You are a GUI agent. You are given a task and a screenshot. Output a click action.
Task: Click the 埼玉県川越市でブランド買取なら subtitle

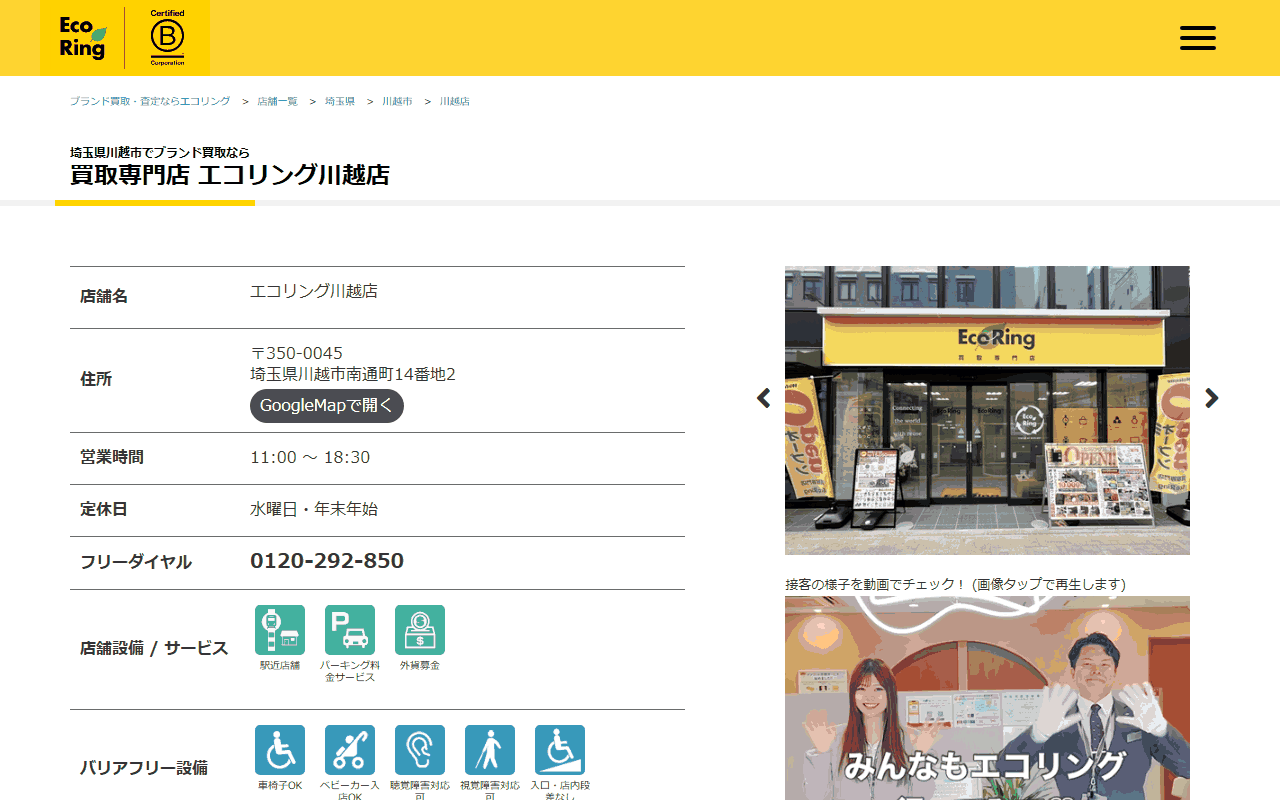point(160,153)
